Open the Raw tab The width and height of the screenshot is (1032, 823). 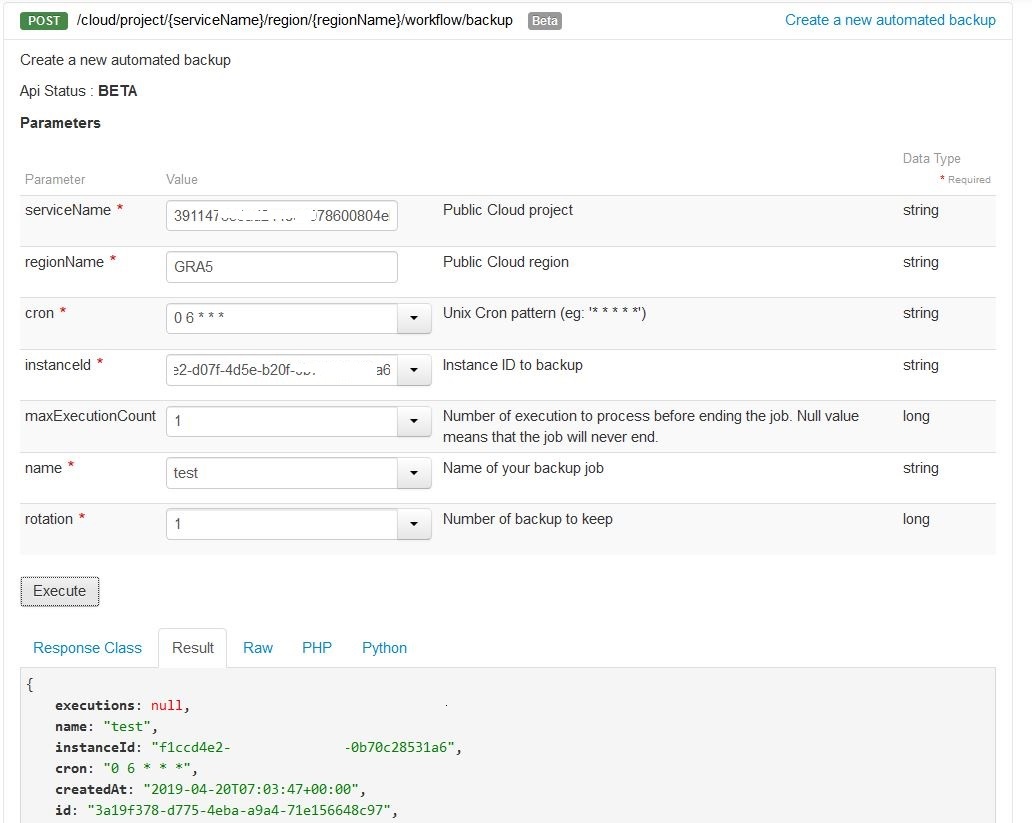point(258,648)
